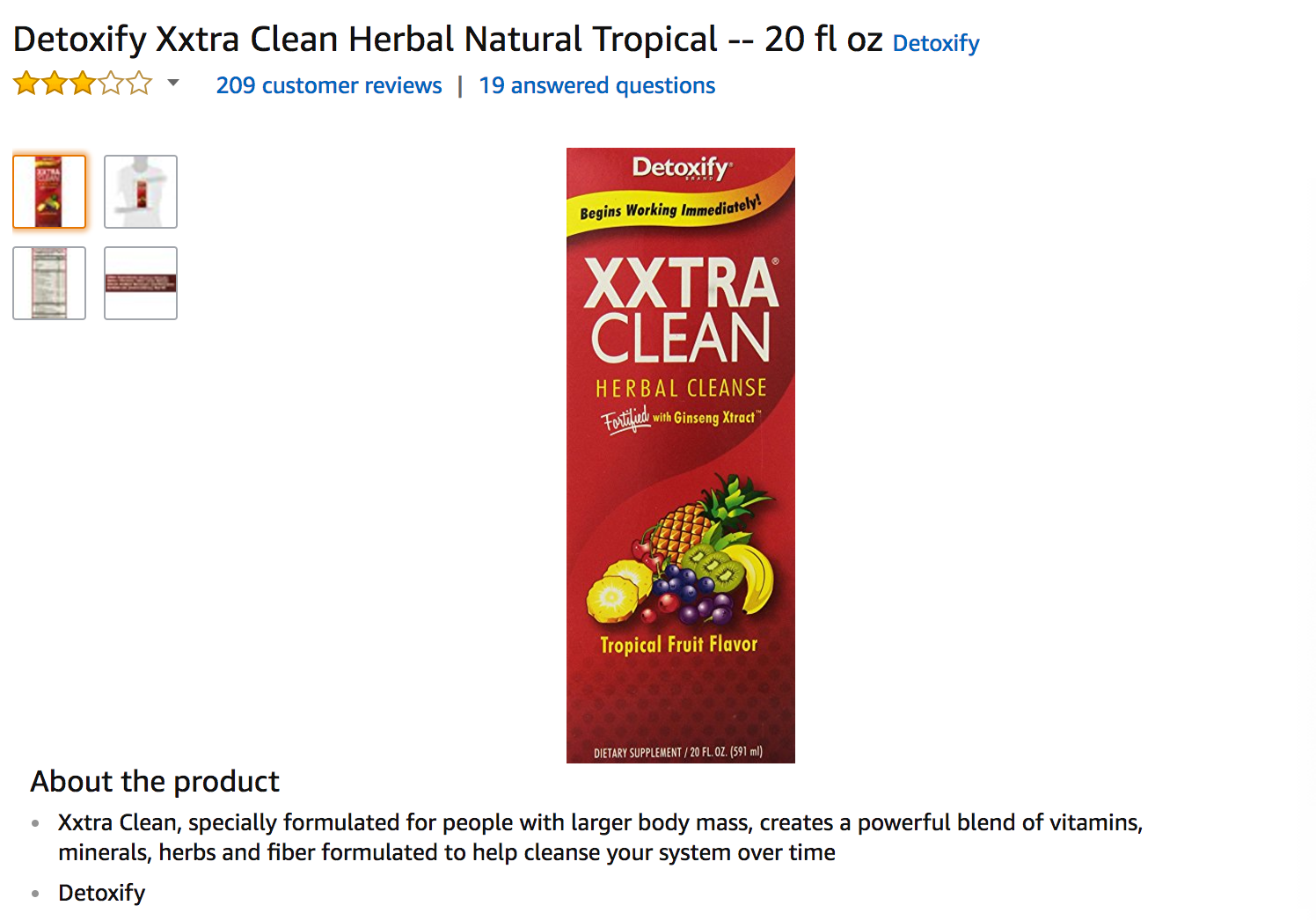
Task: Click the XXTRA CLEAN text on product image
Action: 681,310
